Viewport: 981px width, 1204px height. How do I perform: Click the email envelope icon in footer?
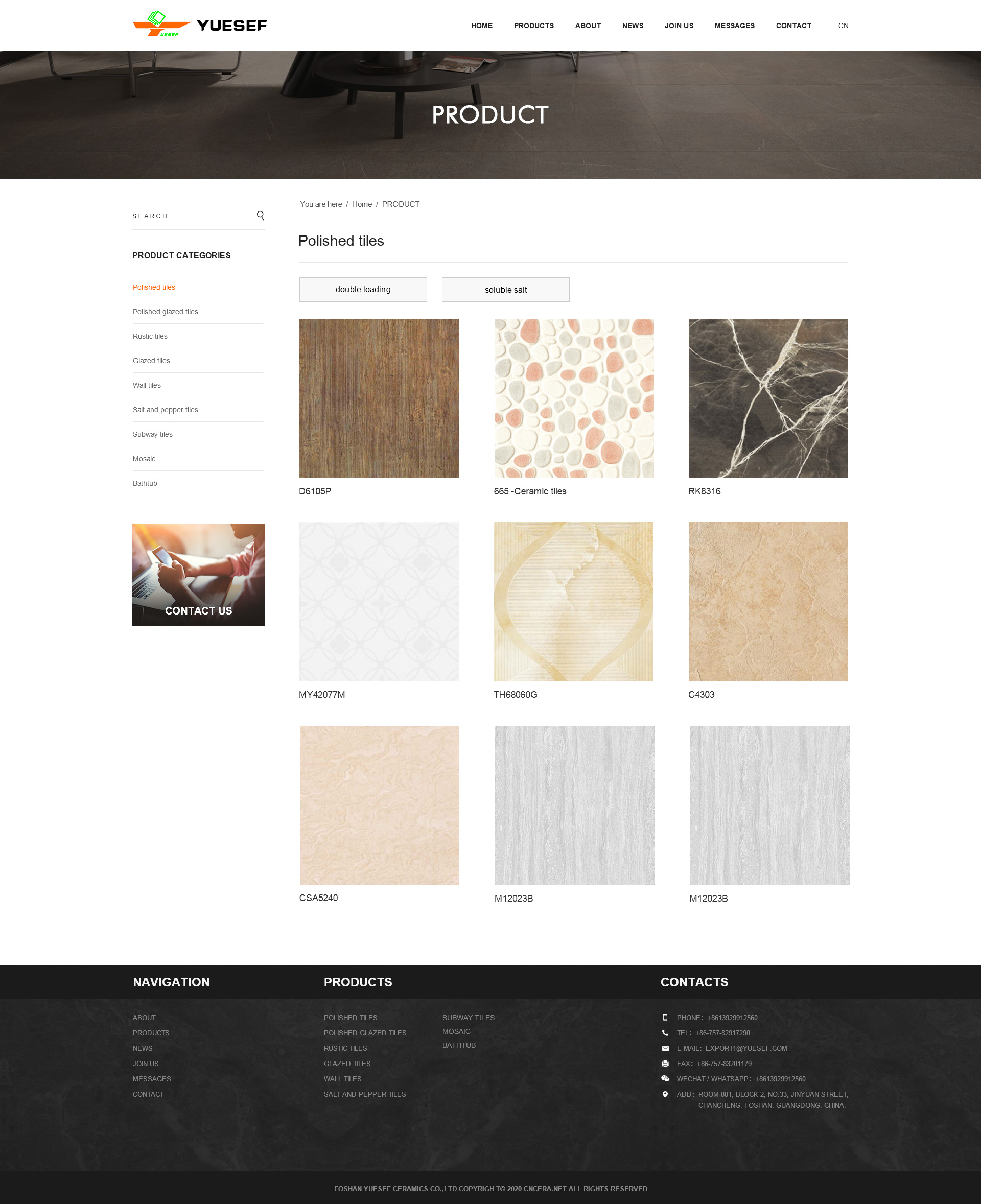[665, 1048]
